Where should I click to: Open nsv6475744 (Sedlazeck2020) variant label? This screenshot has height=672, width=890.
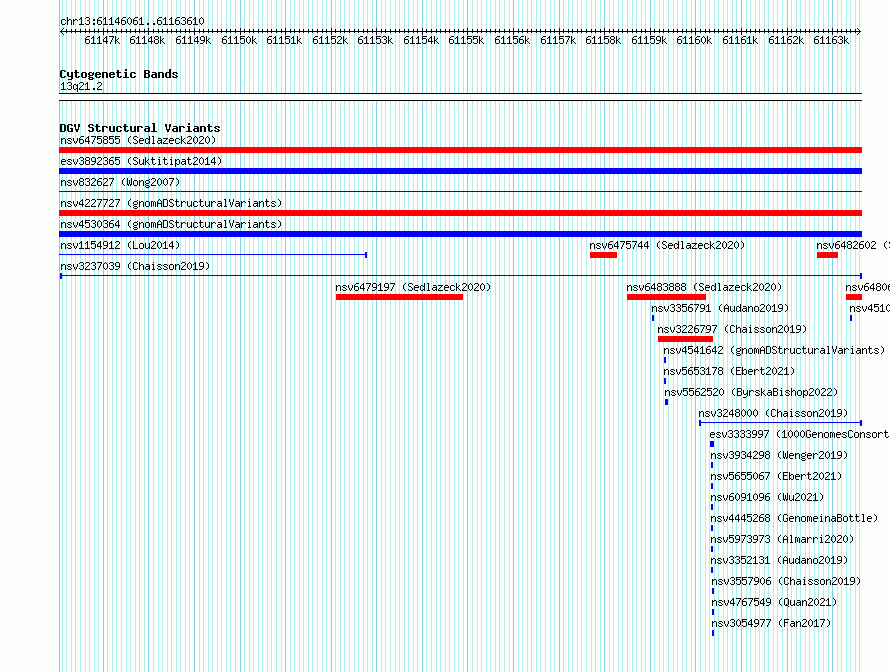click(x=667, y=245)
